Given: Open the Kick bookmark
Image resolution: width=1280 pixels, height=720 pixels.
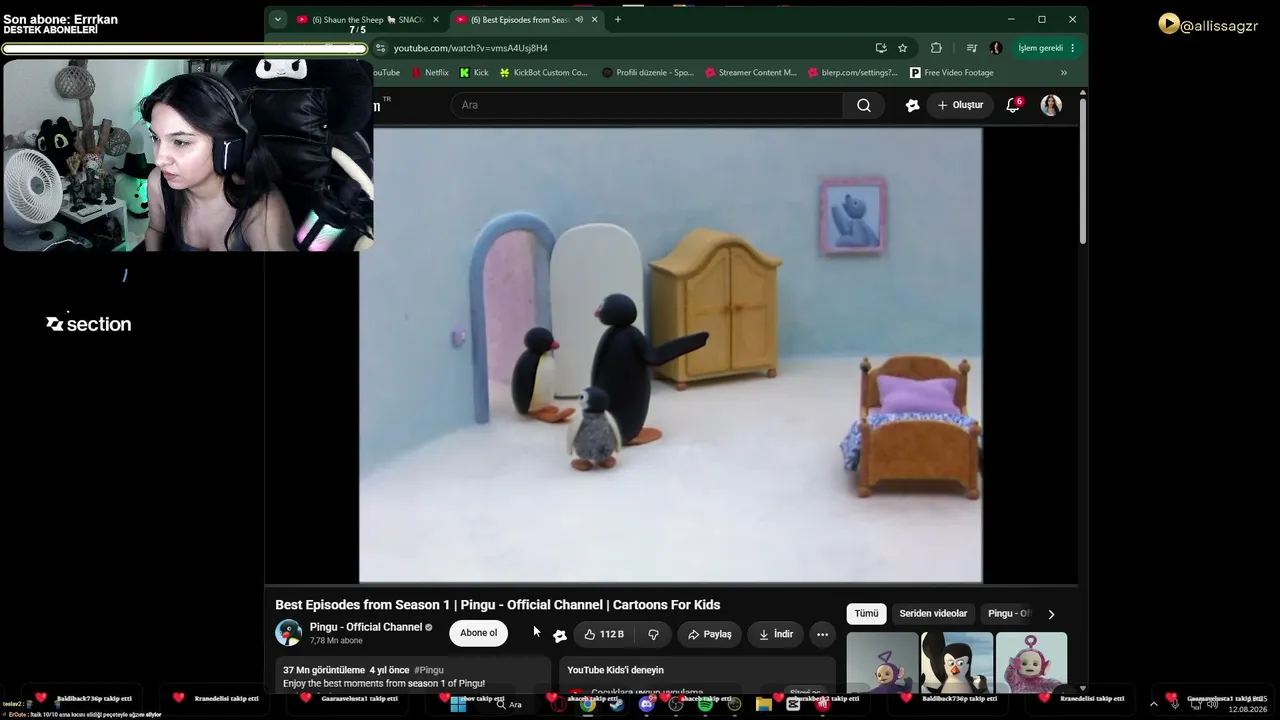Looking at the screenshot, I should tap(474, 73).
